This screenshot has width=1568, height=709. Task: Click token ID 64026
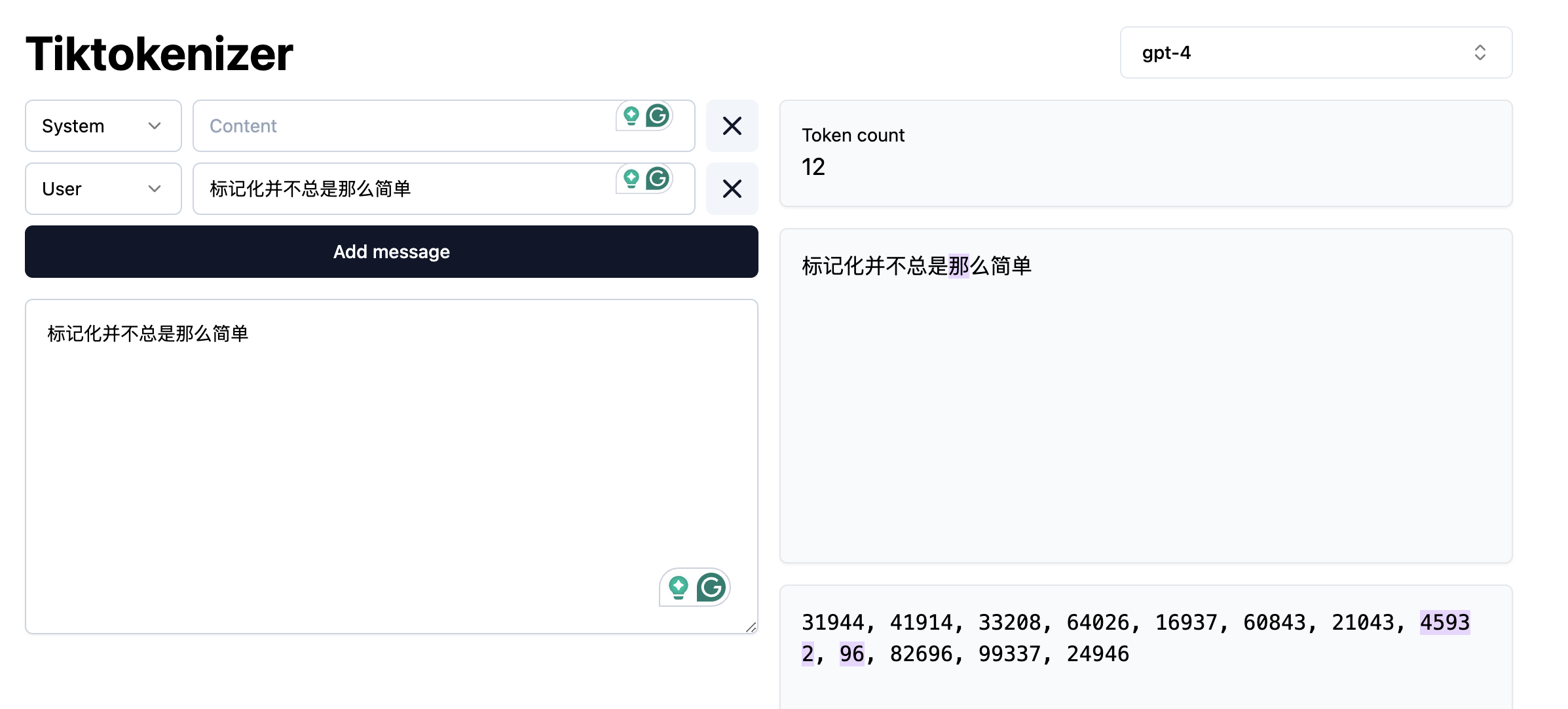click(1098, 622)
